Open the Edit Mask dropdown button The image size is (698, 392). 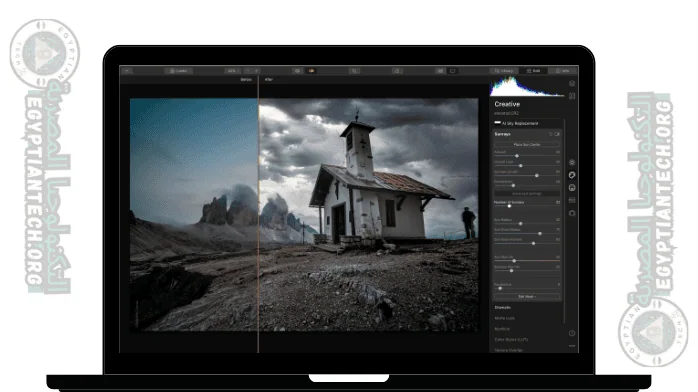527,296
